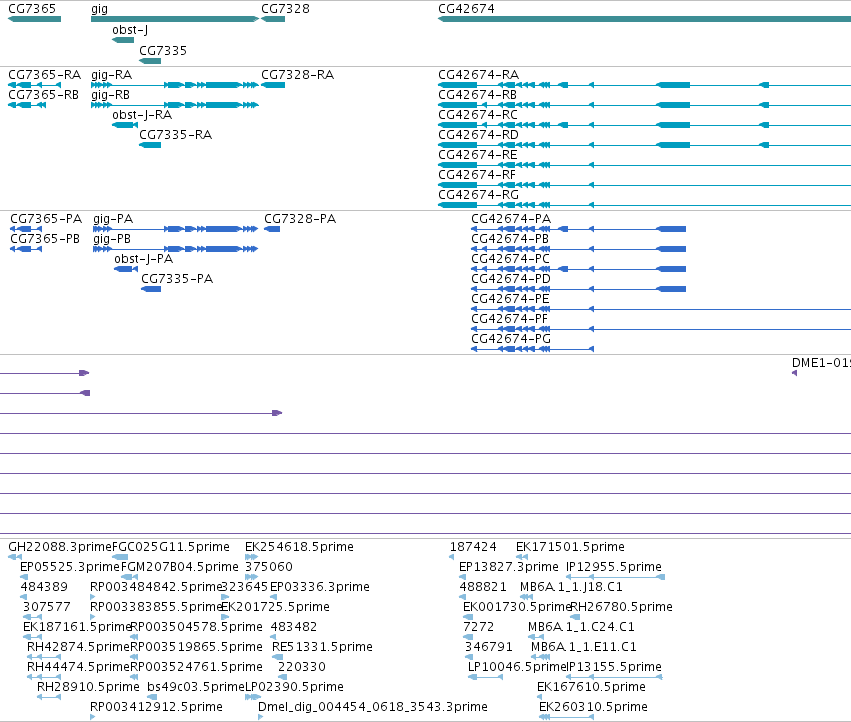The height and width of the screenshot is (722, 851).
Task: Click the CG42674-PG protein label
Action: point(511,339)
